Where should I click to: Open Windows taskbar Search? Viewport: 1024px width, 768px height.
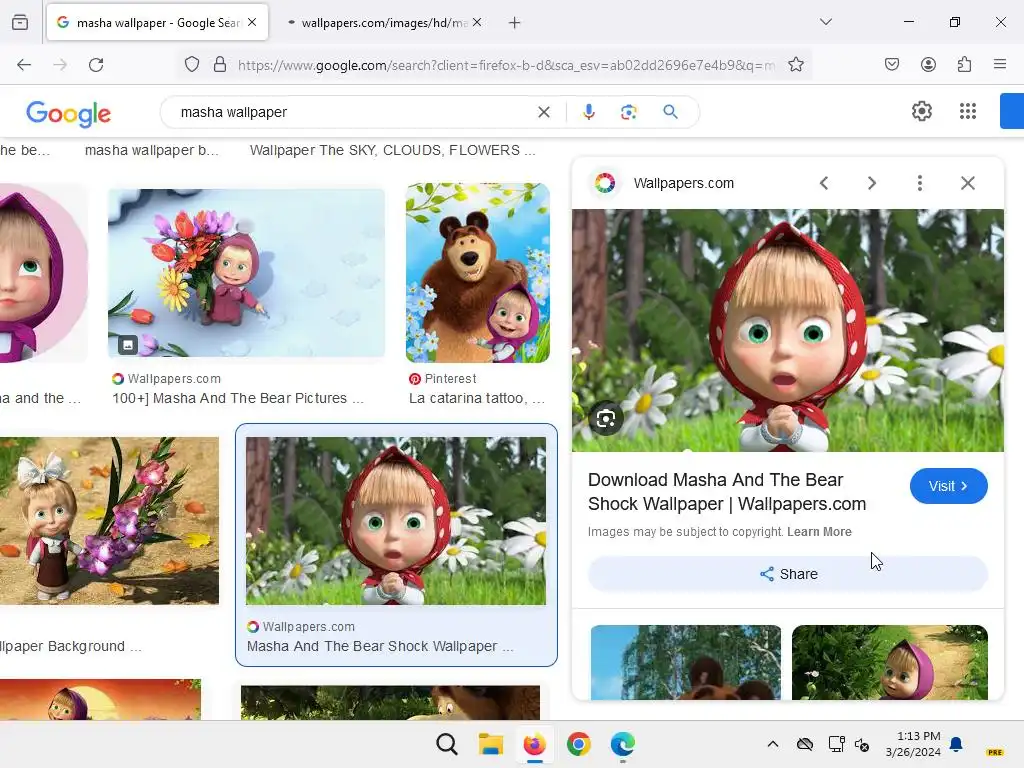click(x=447, y=744)
